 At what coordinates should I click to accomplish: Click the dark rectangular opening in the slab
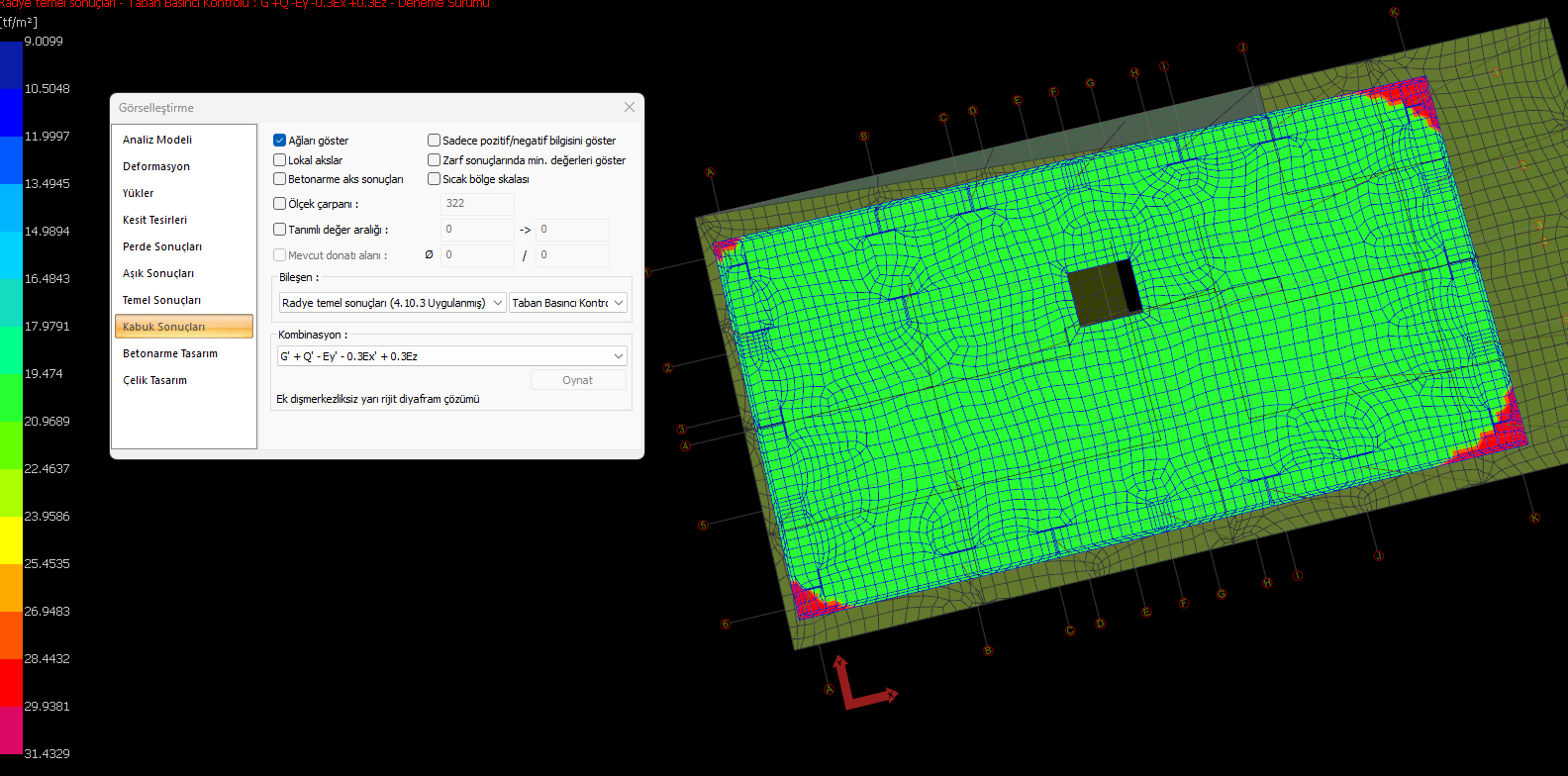click(1104, 292)
